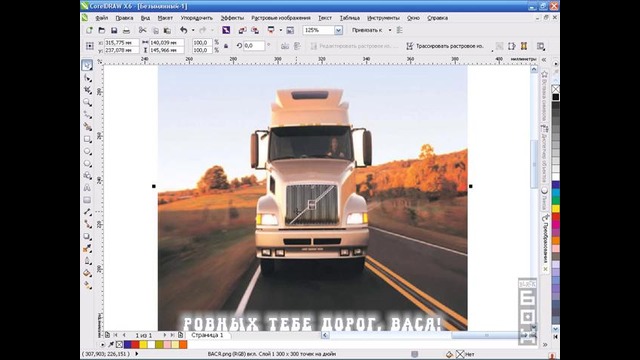Open the Растровые изображения menu
The width and height of the screenshot is (640, 360).
(x=280, y=18)
